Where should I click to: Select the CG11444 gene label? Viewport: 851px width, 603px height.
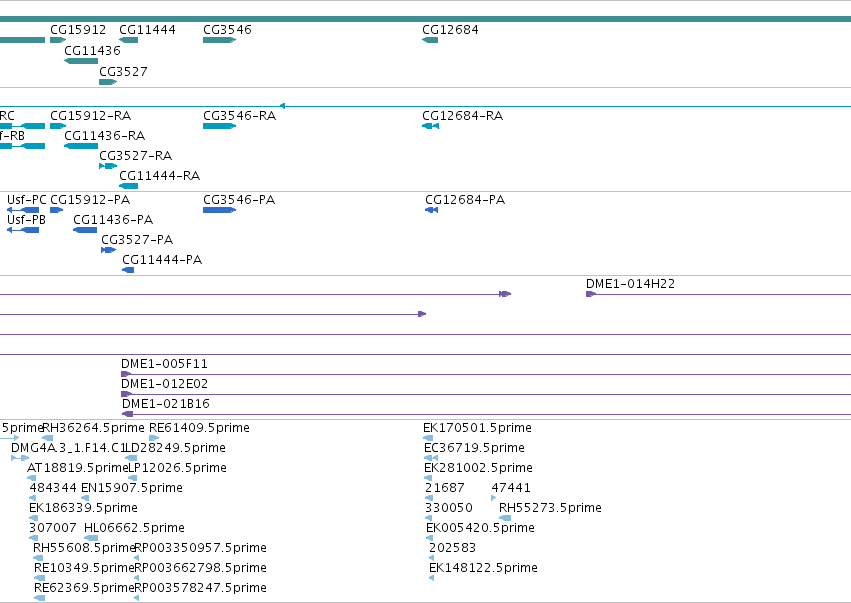tap(147, 29)
